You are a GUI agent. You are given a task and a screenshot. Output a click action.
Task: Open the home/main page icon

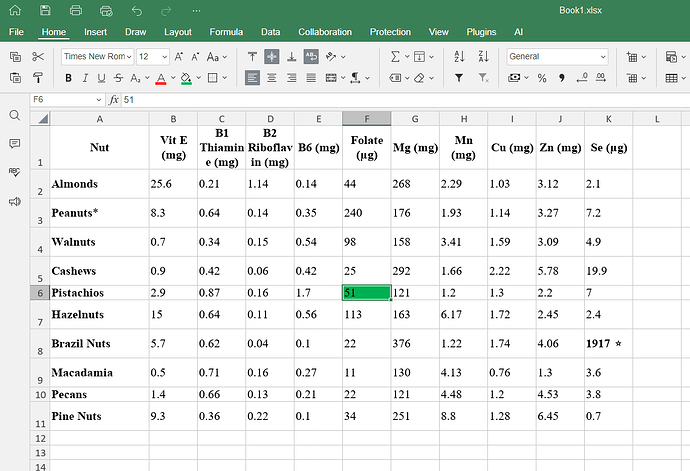pyautogui.click(x=15, y=11)
